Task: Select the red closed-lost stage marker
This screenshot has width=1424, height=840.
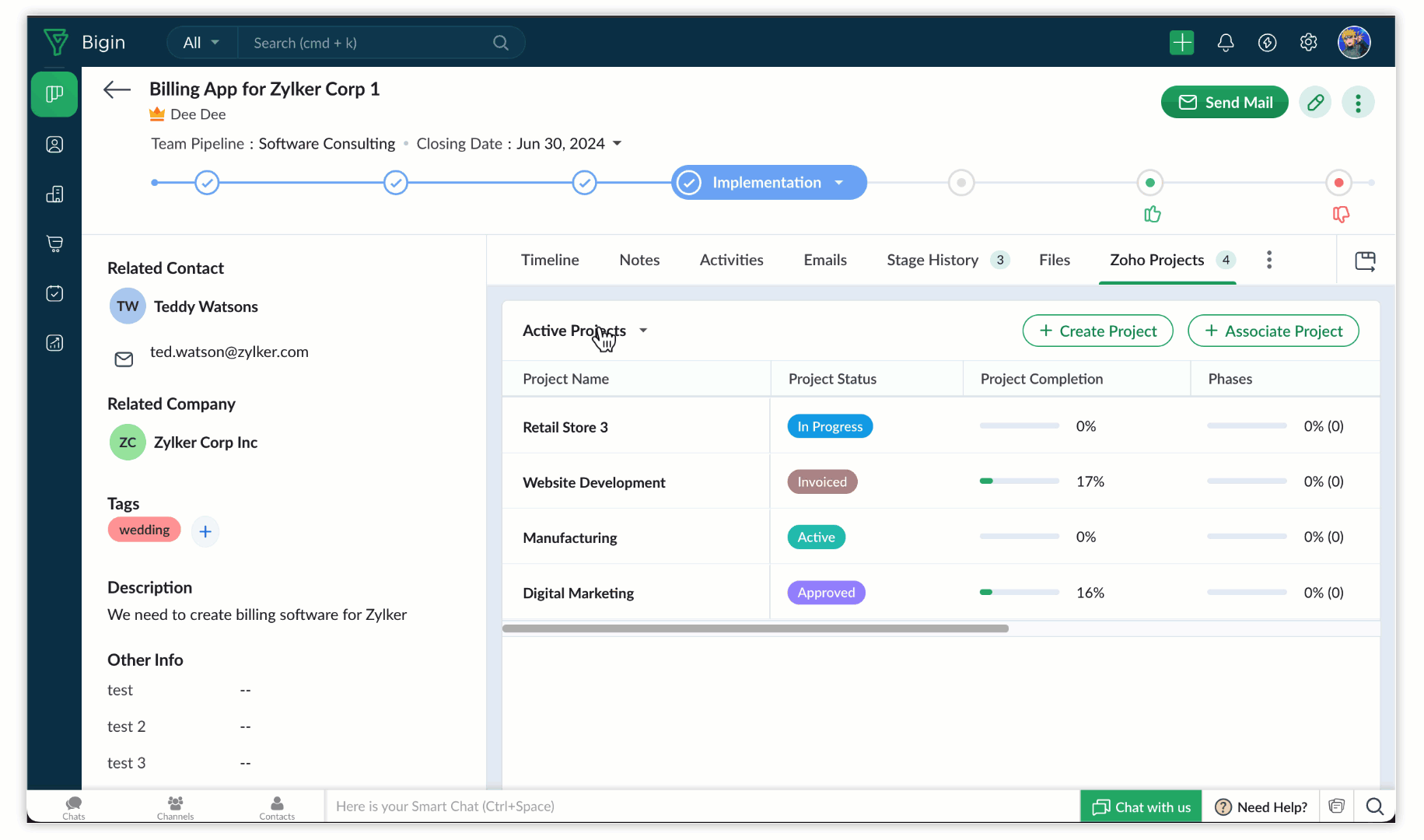Action: tap(1338, 183)
